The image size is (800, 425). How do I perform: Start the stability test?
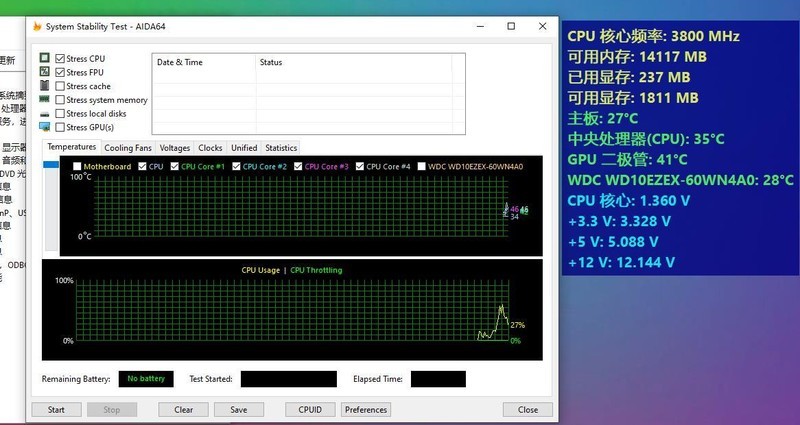click(x=56, y=410)
